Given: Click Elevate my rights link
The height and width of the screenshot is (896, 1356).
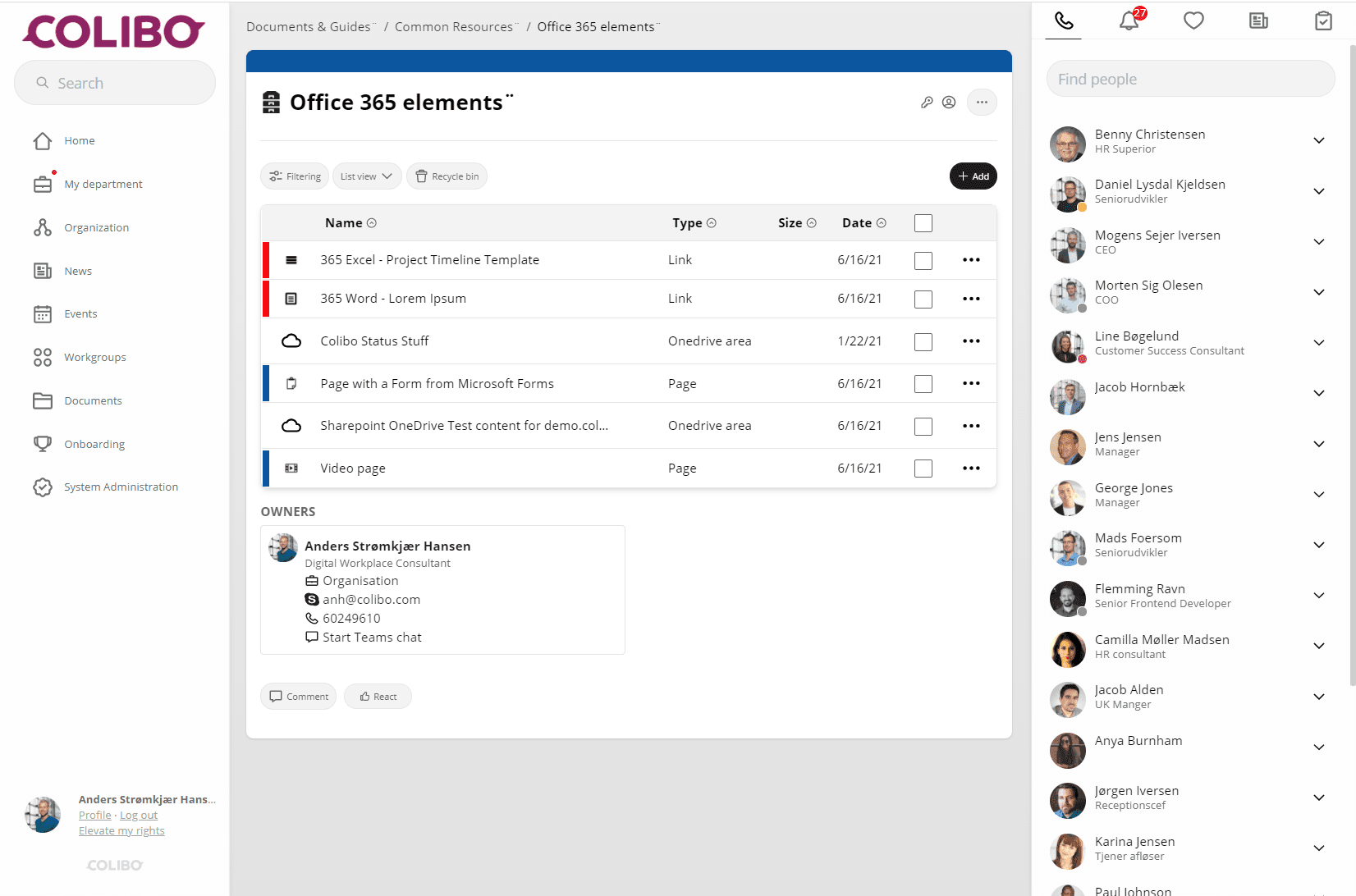Looking at the screenshot, I should click(x=121, y=831).
